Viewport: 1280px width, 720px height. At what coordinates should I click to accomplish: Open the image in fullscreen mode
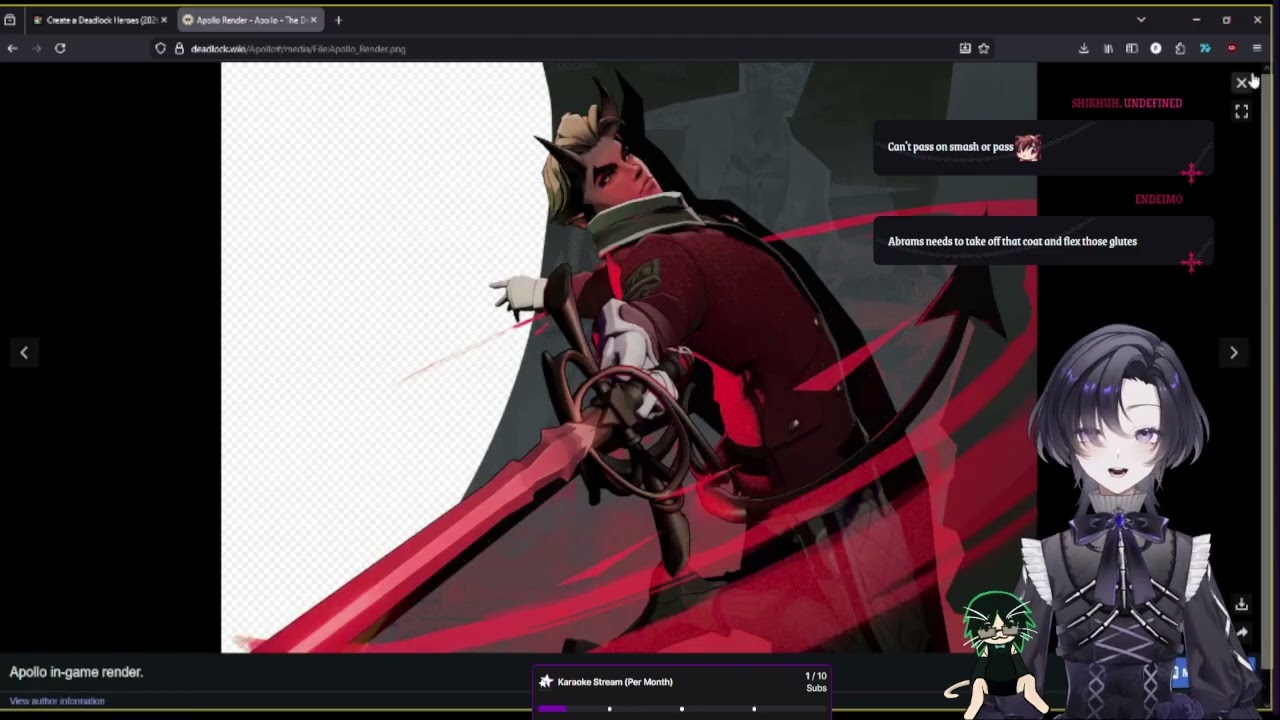pyautogui.click(x=1241, y=112)
